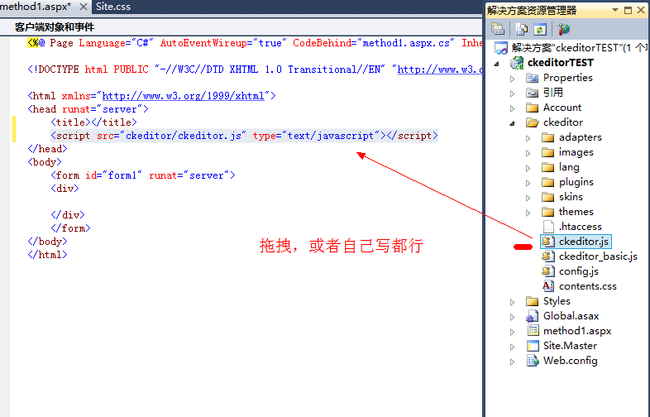Image resolution: width=650 pixels, height=417 pixels.
Task: Expand the method1.aspx node
Action: click(512, 332)
